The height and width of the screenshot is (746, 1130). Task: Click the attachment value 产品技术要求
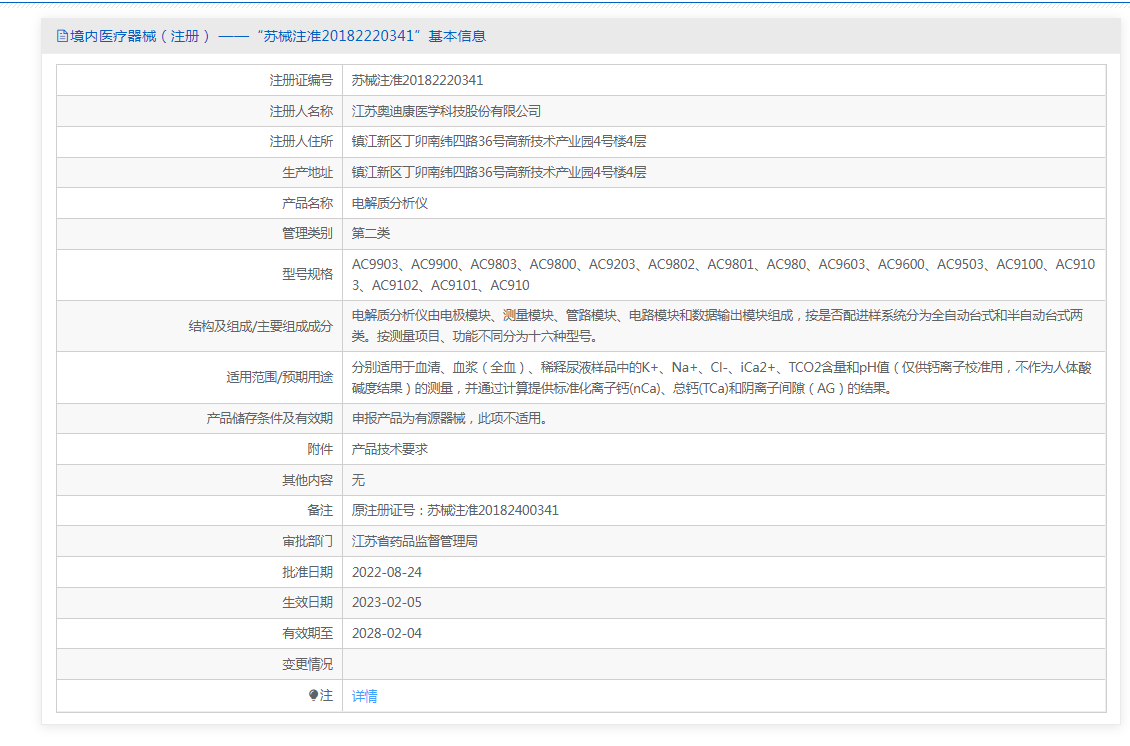[x=390, y=449]
